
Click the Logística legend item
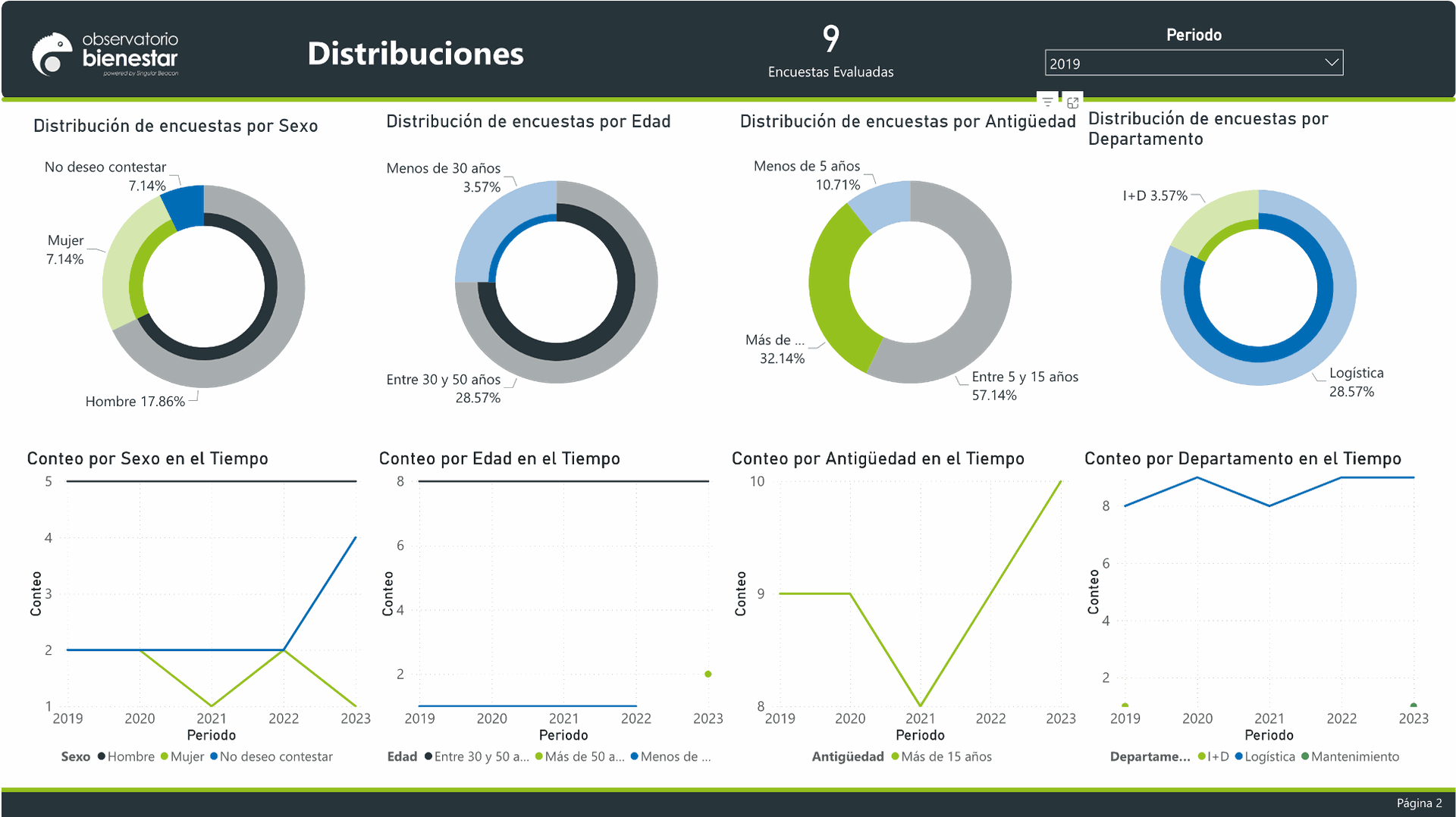pyautogui.click(x=1265, y=756)
